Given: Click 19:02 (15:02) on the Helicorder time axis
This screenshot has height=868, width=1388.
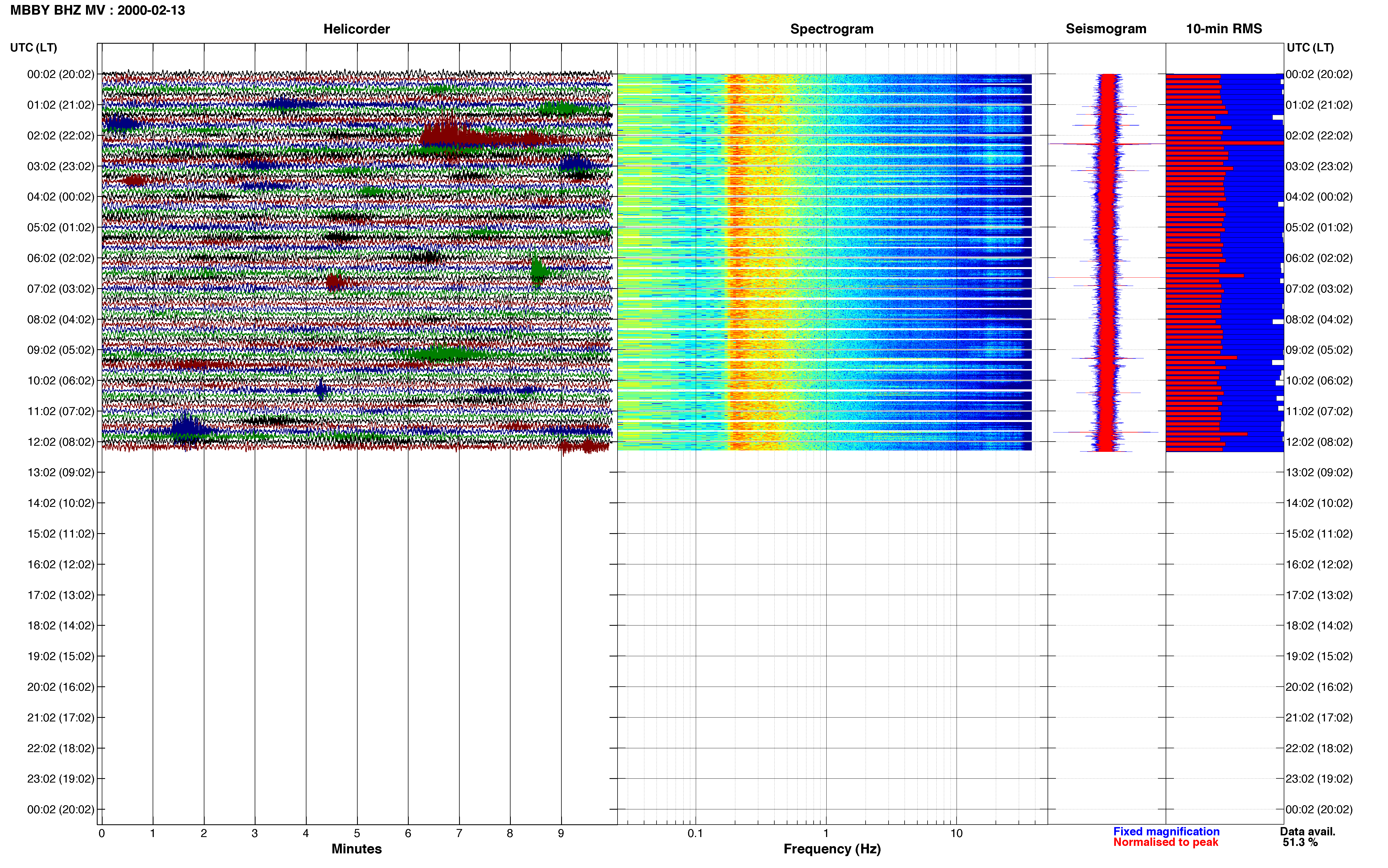Looking at the screenshot, I should (x=61, y=656).
